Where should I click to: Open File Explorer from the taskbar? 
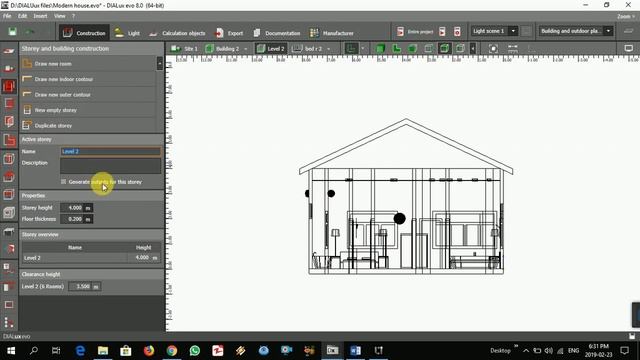tap(103, 351)
